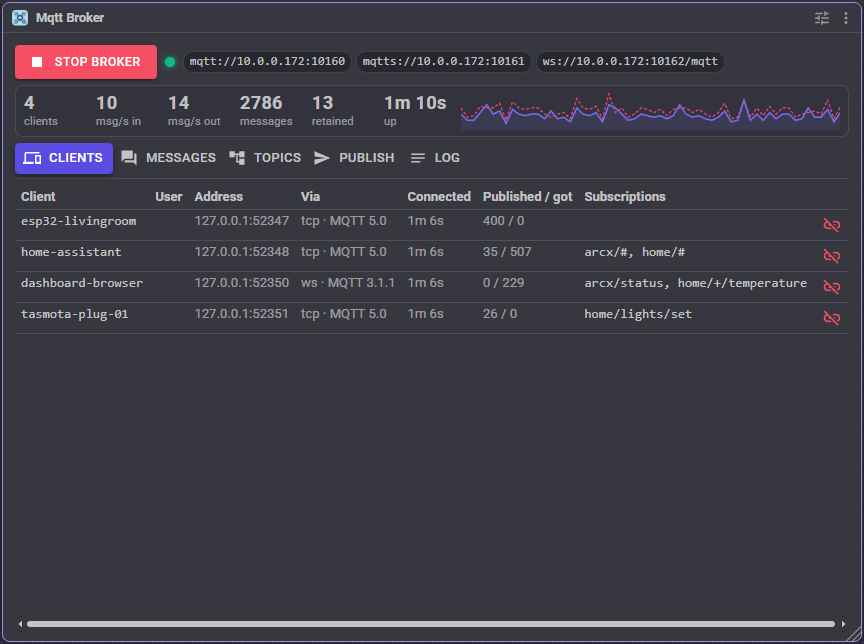
Task: Click the mqtts://10.0.0.172:10161 address chip
Action: (x=444, y=61)
